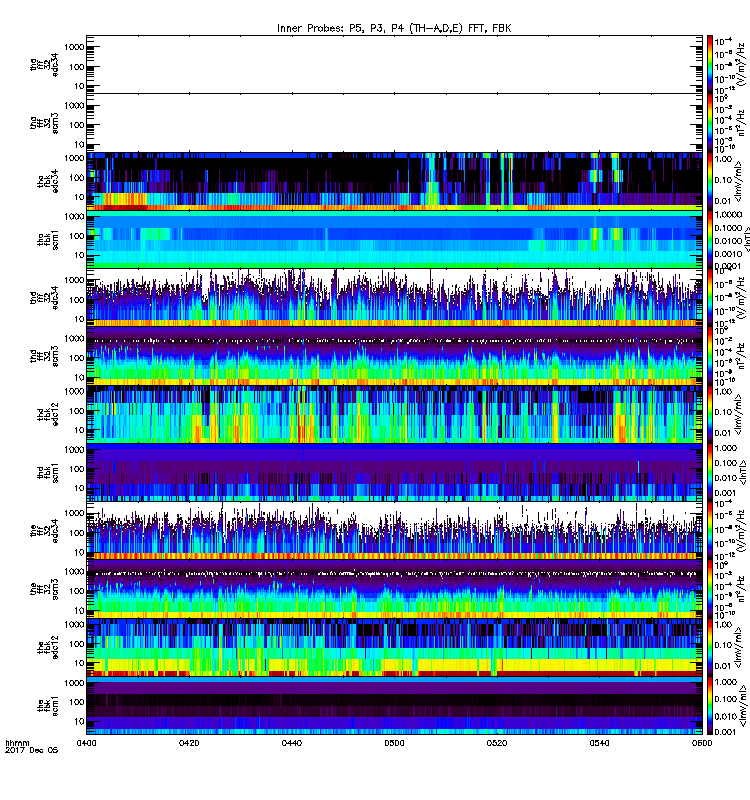Click the "the fbk edc12" y-axis label
This screenshot has height=800, width=750.
[x=48, y=648]
